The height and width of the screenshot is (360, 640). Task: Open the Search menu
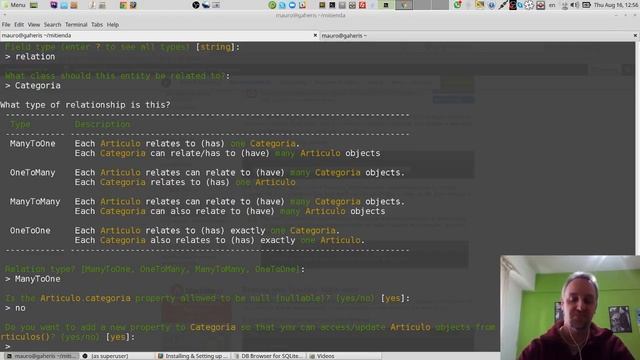tap(52, 24)
